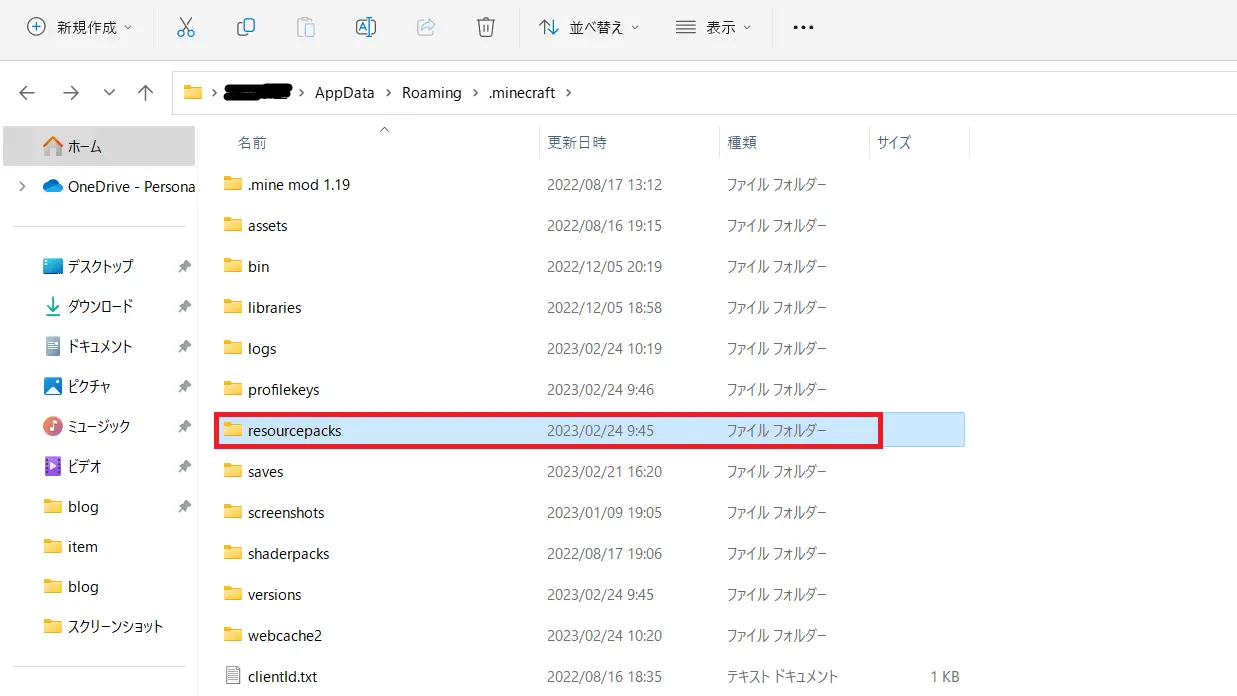This screenshot has height=696, width=1237.
Task: Click the Cut scissors icon
Action: (x=185, y=28)
